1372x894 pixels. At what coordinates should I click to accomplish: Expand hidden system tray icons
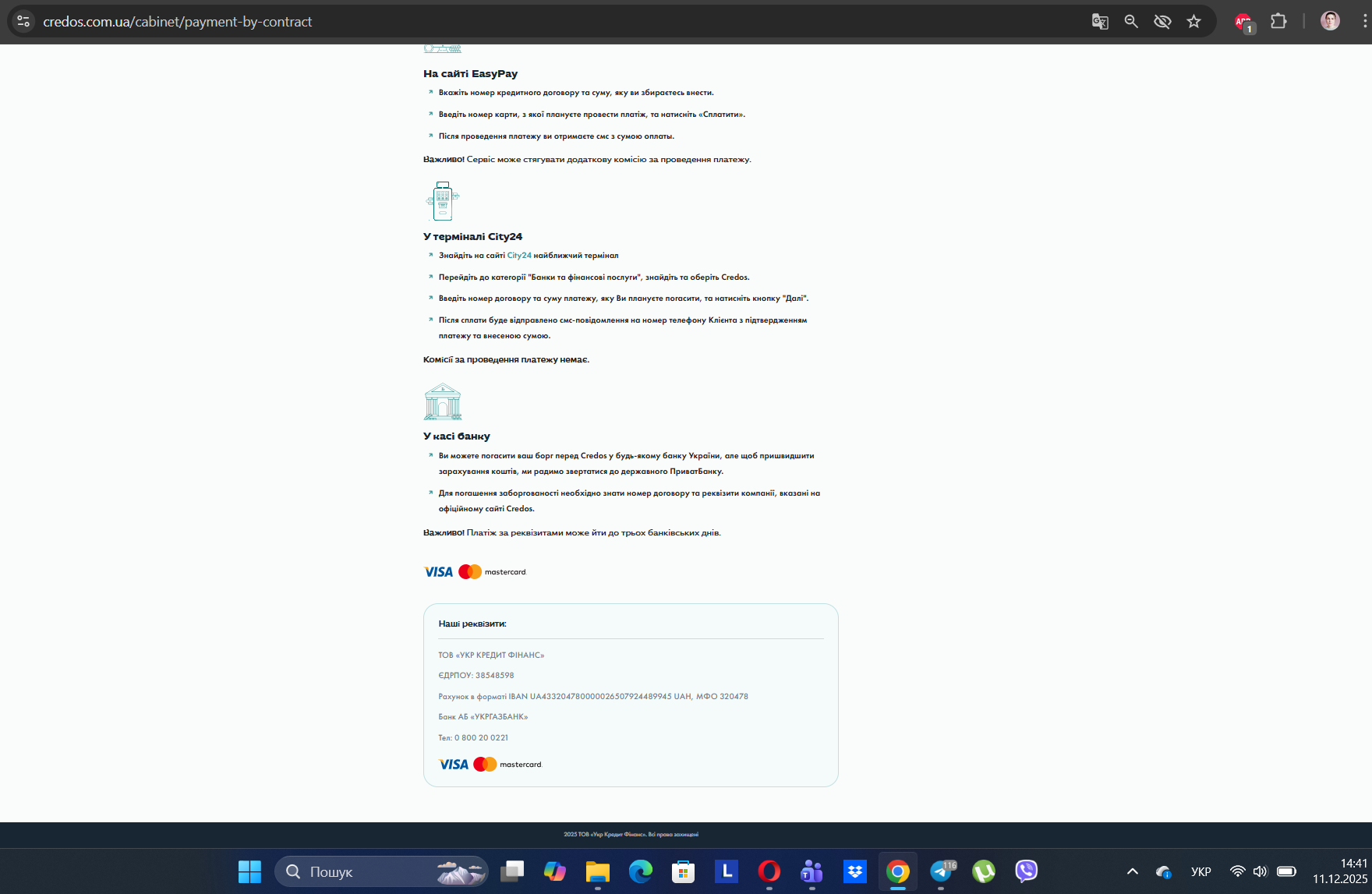pyautogui.click(x=1133, y=871)
